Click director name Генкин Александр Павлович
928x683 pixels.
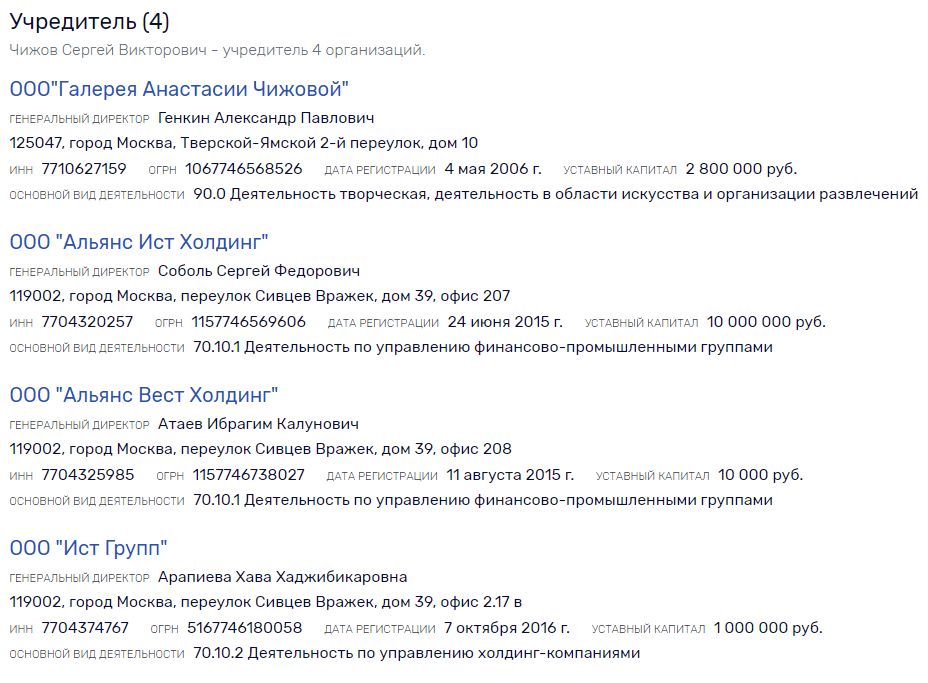[266, 118]
